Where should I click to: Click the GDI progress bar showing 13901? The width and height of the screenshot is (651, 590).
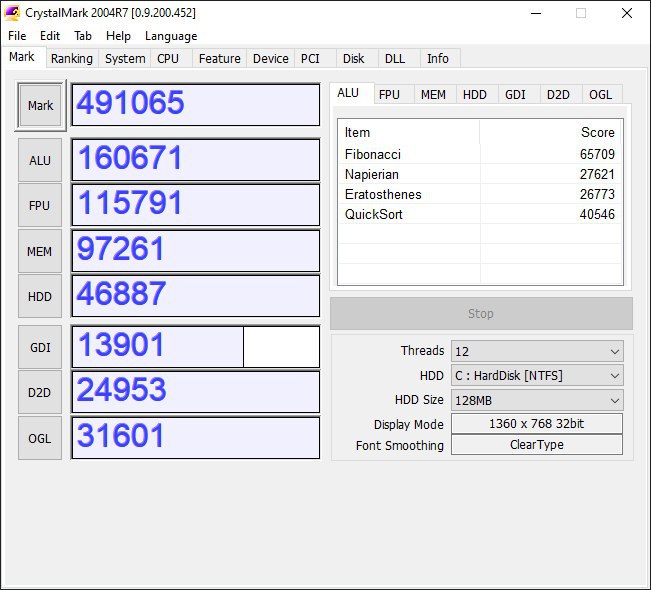pyautogui.click(x=196, y=347)
